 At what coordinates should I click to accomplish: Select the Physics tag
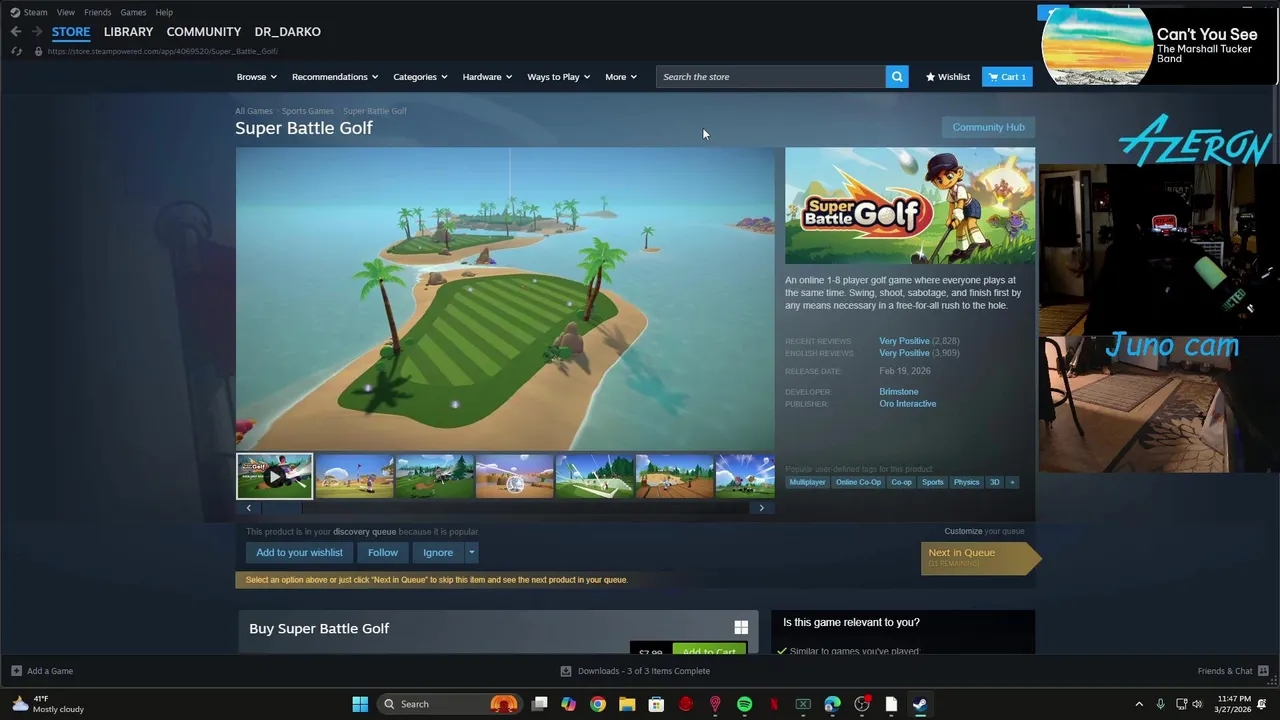coord(966,482)
